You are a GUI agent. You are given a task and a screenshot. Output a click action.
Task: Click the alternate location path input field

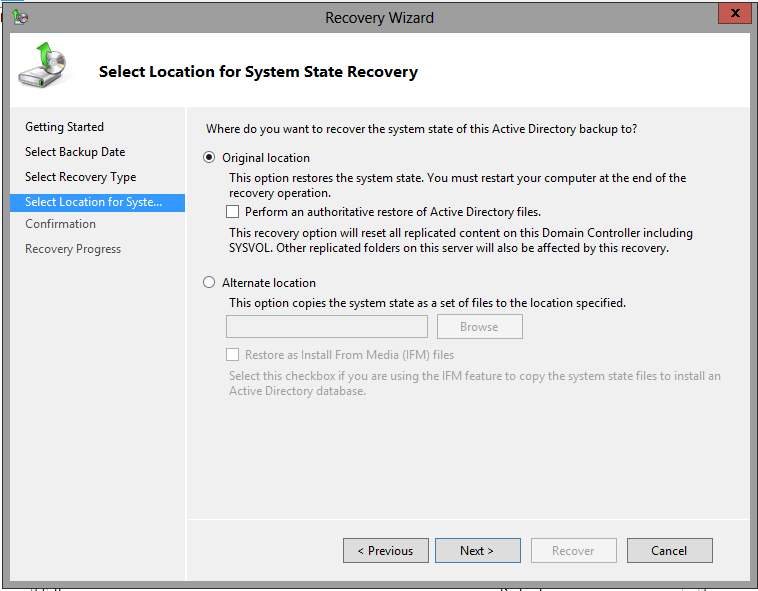pyautogui.click(x=327, y=327)
